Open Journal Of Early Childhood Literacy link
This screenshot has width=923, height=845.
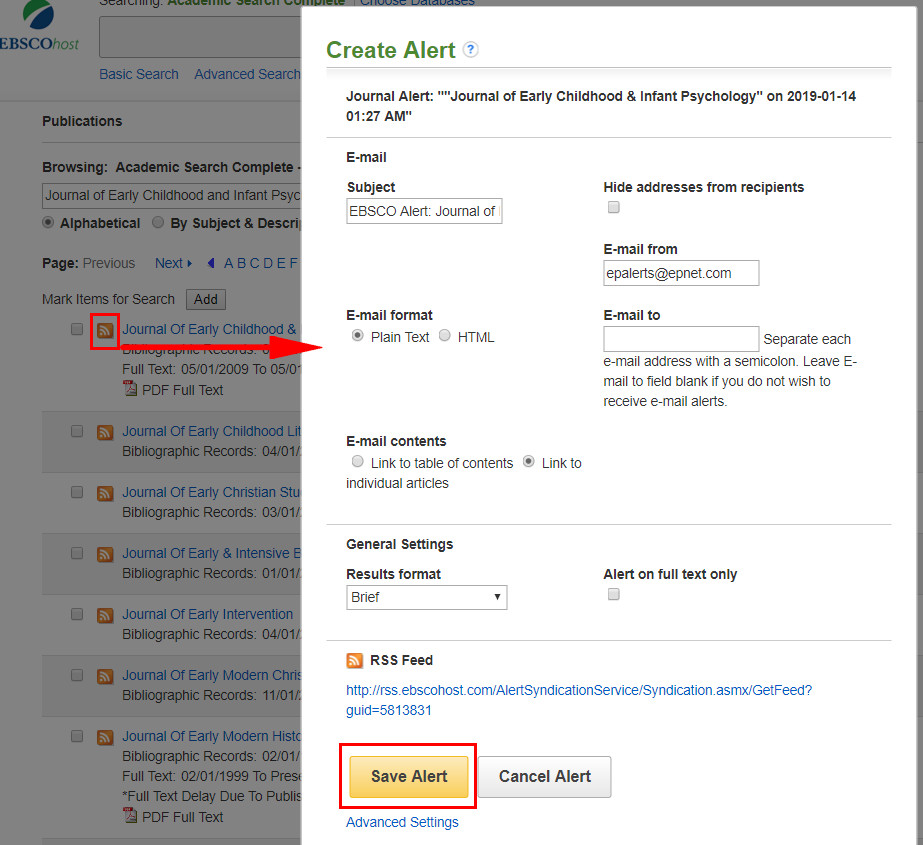pyautogui.click(x=211, y=431)
